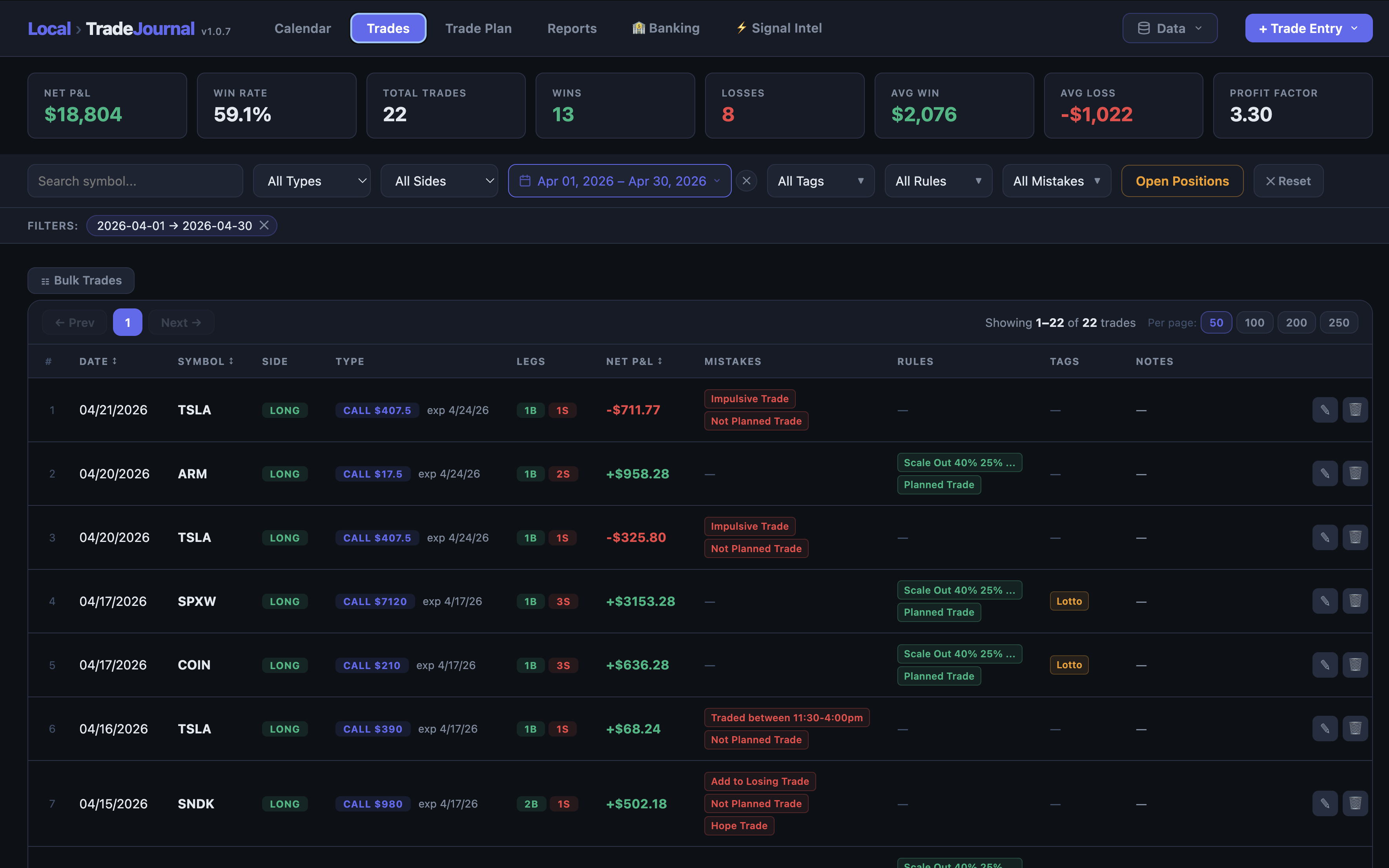Screen dimensions: 1389x868
Task: Click edit pencil icon for SNDK trade
Action: (x=1324, y=804)
